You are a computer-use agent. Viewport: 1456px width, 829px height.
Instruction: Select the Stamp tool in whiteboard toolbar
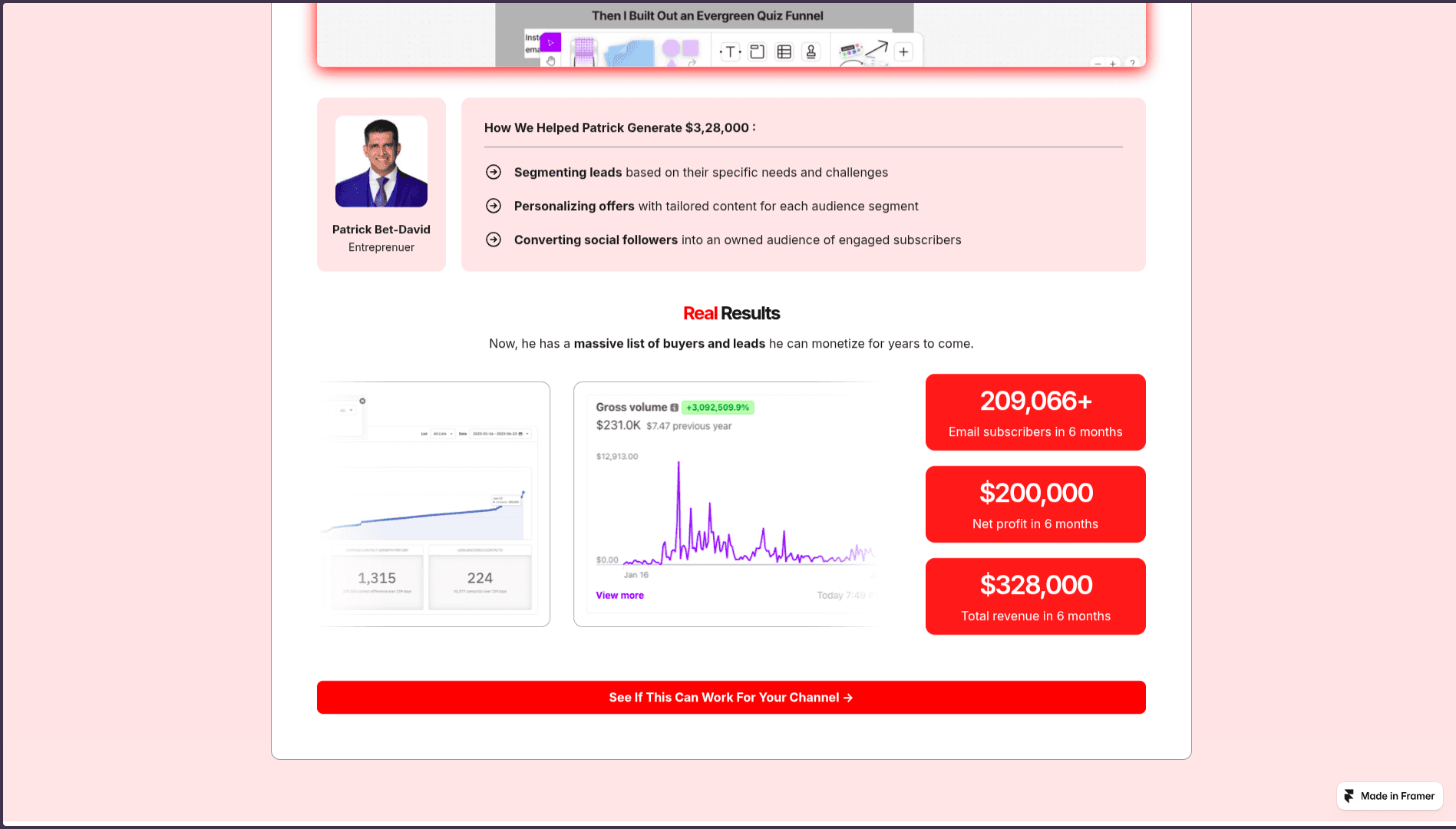[x=811, y=52]
